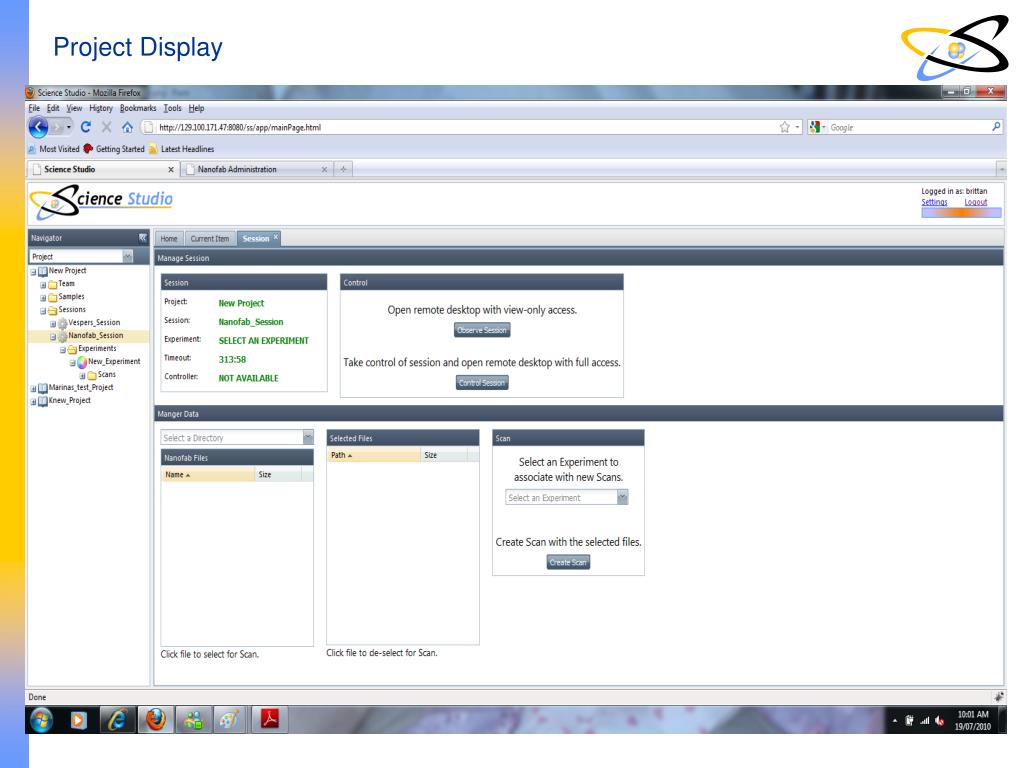Expand the Team tree node

point(43,285)
